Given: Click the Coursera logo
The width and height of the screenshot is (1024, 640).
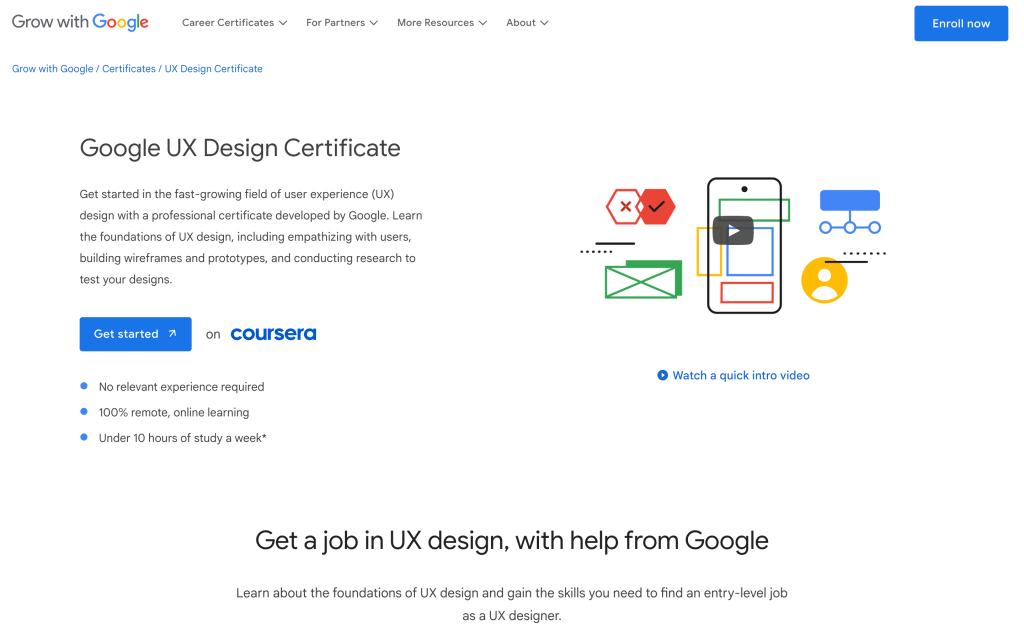Looking at the screenshot, I should click(273, 334).
